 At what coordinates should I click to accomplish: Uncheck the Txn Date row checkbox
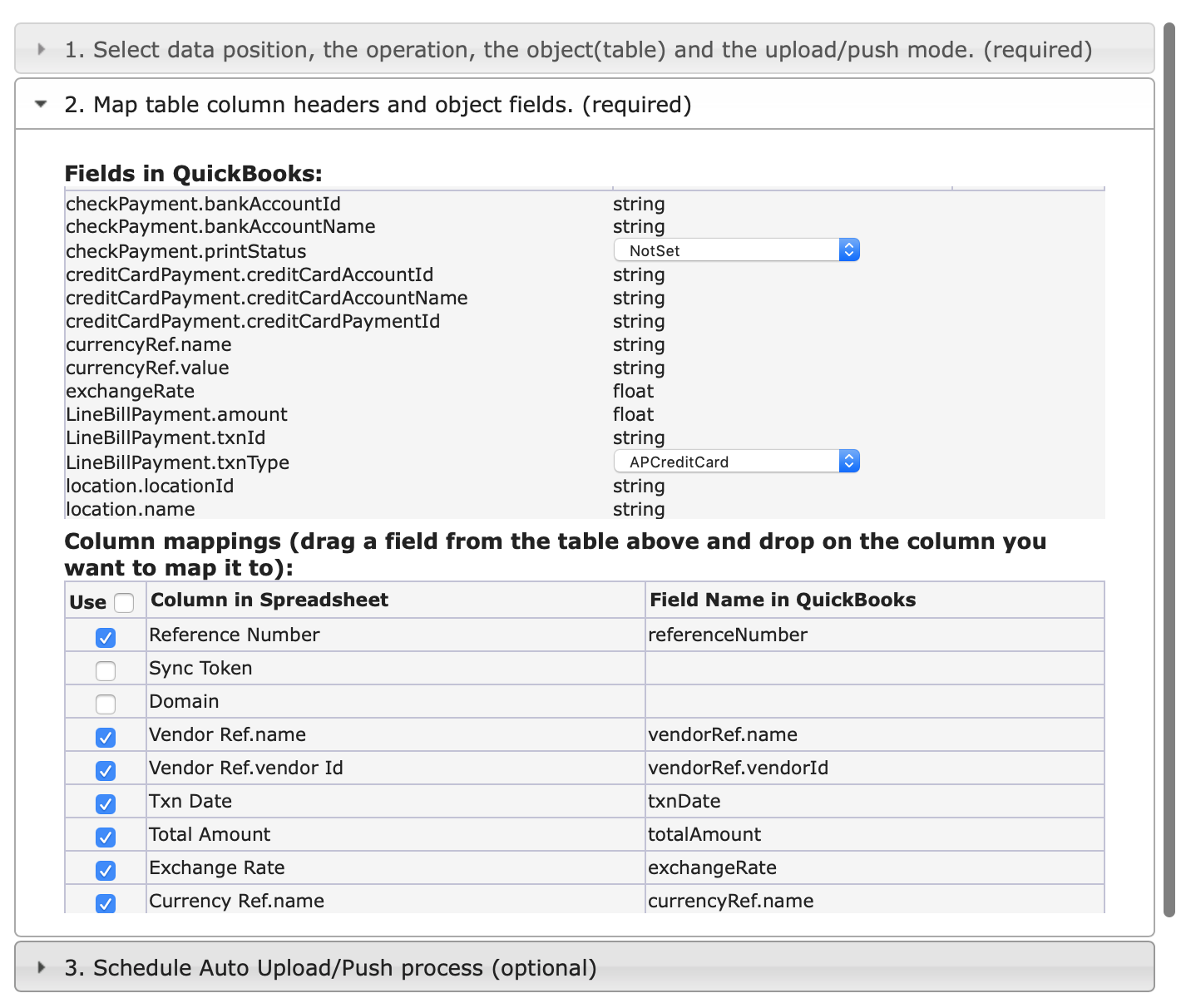pyautogui.click(x=106, y=803)
